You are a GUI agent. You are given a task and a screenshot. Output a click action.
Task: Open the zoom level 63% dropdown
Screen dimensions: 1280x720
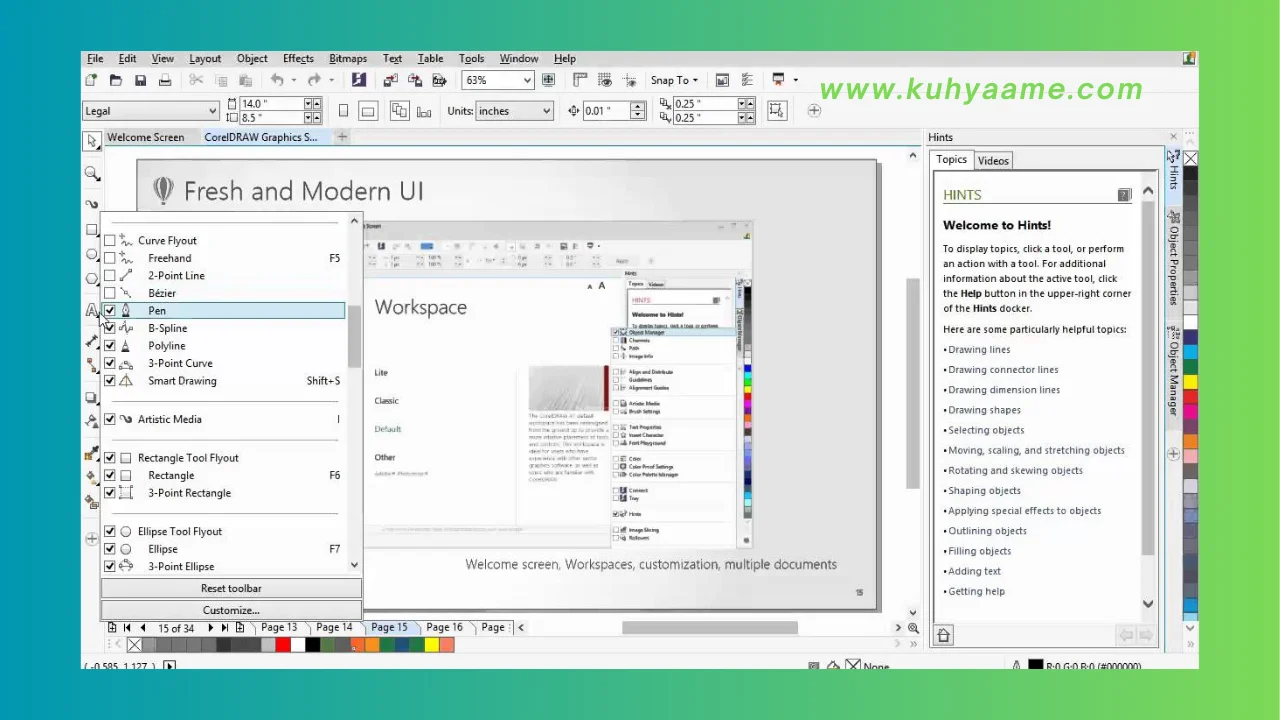[x=526, y=80]
